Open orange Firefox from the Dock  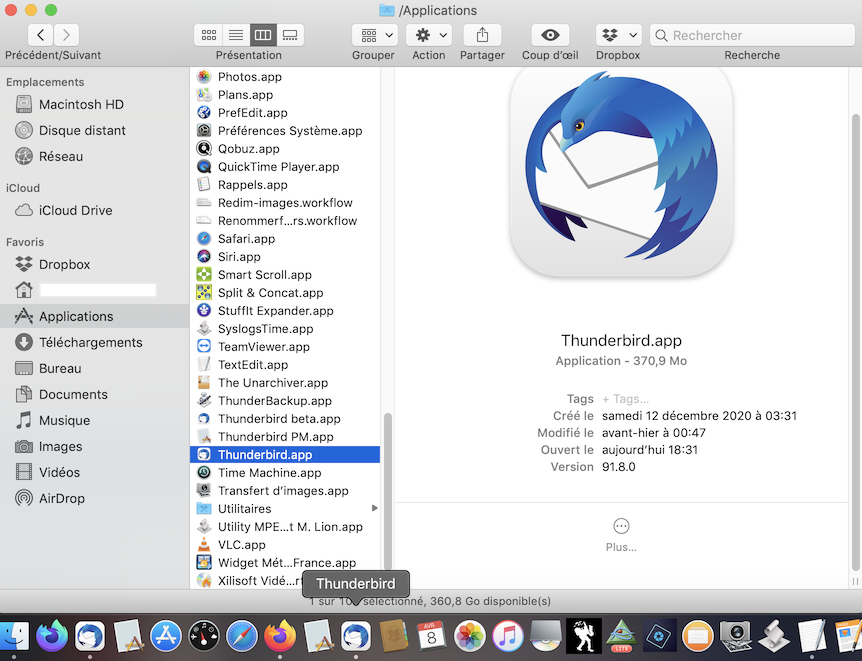click(280, 636)
